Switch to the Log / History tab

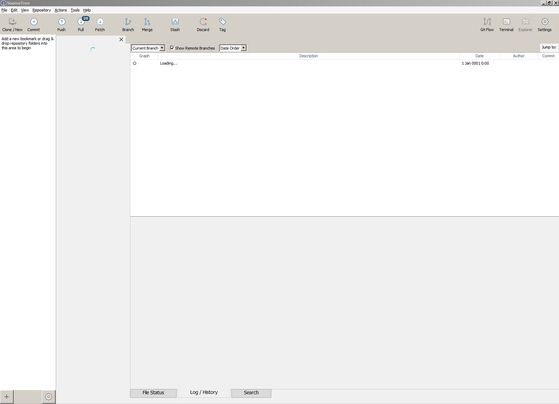(204, 392)
